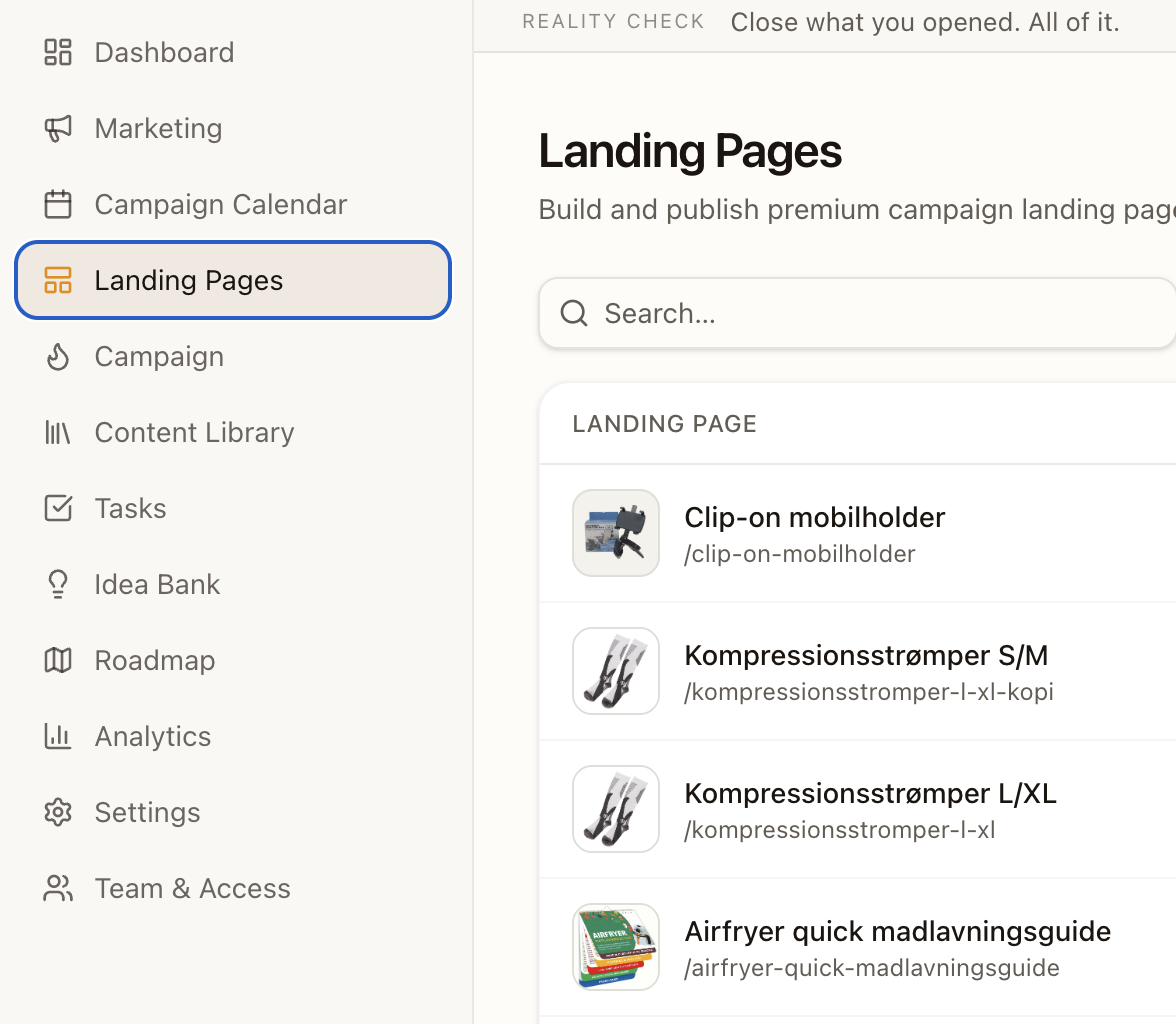This screenshot has width=1176, height=1024.
Task: Click the /airfryer-quick-madlavningsguide slug text
Action: 872,968
